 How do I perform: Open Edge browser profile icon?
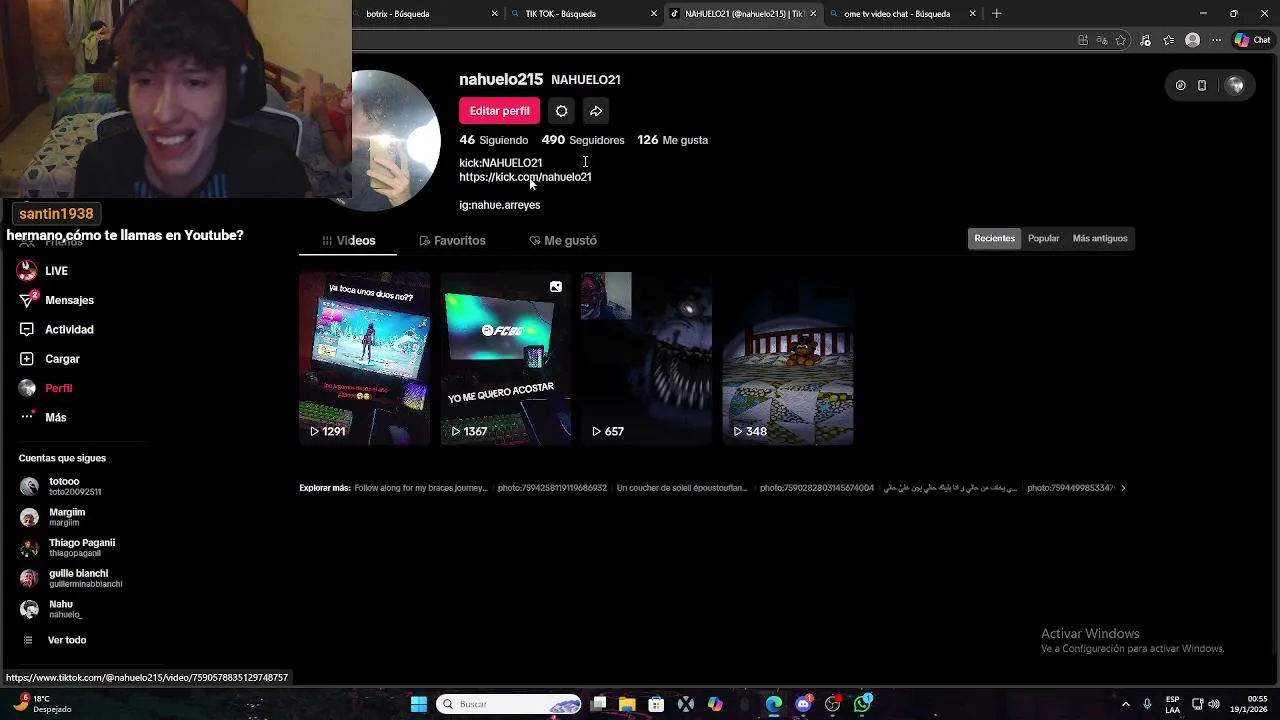(x=1192, y=40)
